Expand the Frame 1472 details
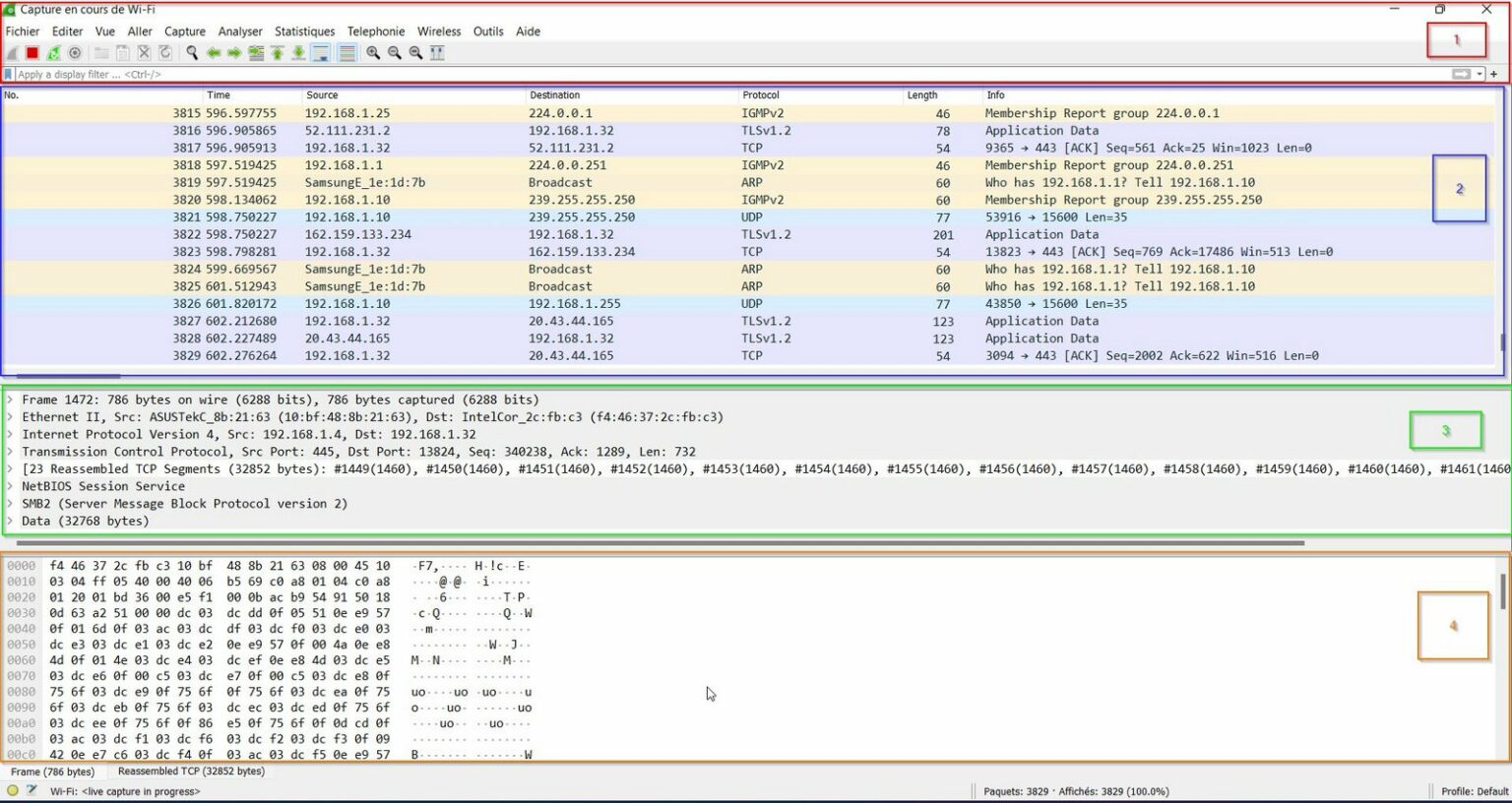This screenshot has height=803, width=1512. [10, 400]
